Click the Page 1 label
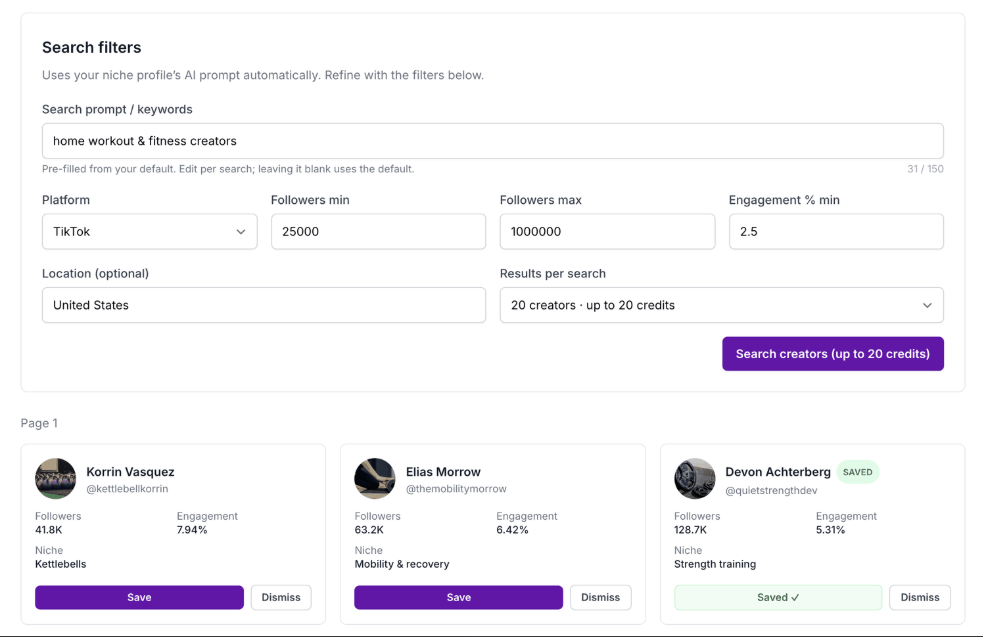Screen dimensions: 983x637 coord(39,423)
